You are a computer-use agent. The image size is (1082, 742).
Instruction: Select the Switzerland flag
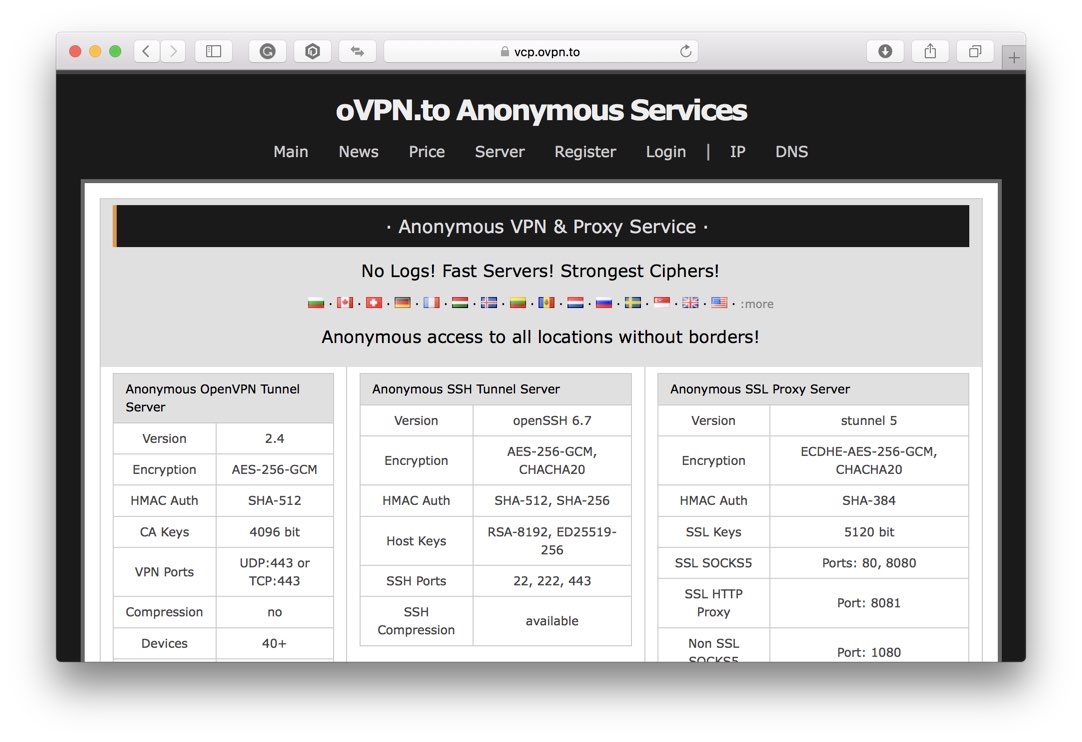pos(374,302)
